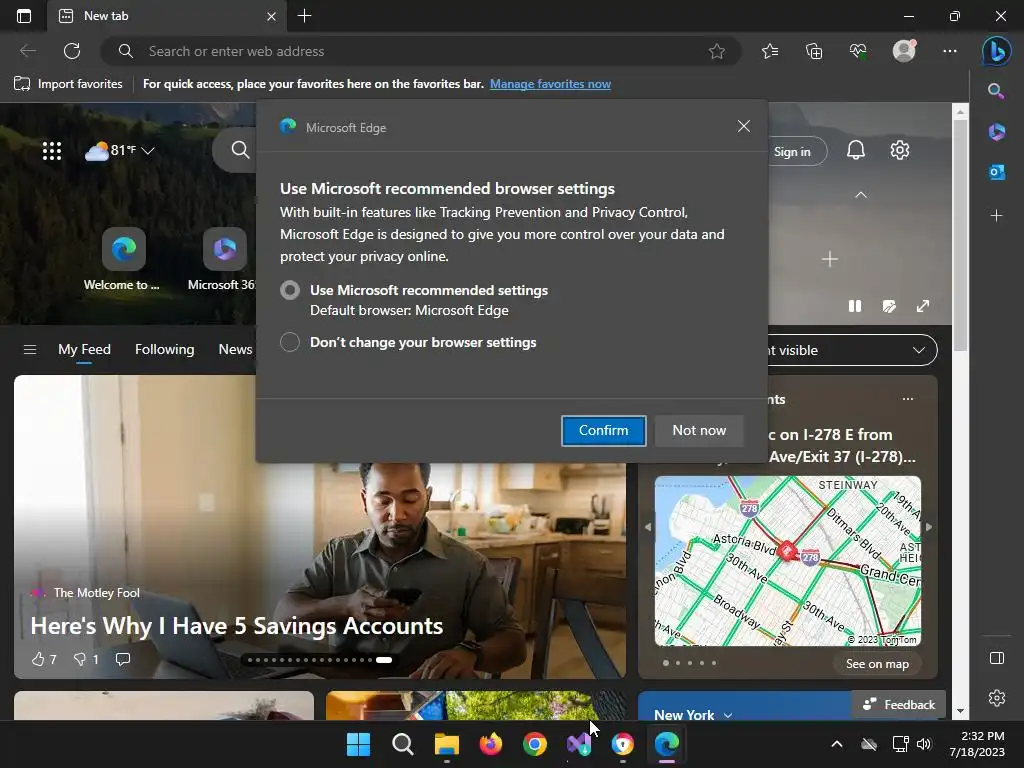The height and width of the screenshot is (768, 1024).
Task: Show hidden system tray icons
Action: coord(837,744)
